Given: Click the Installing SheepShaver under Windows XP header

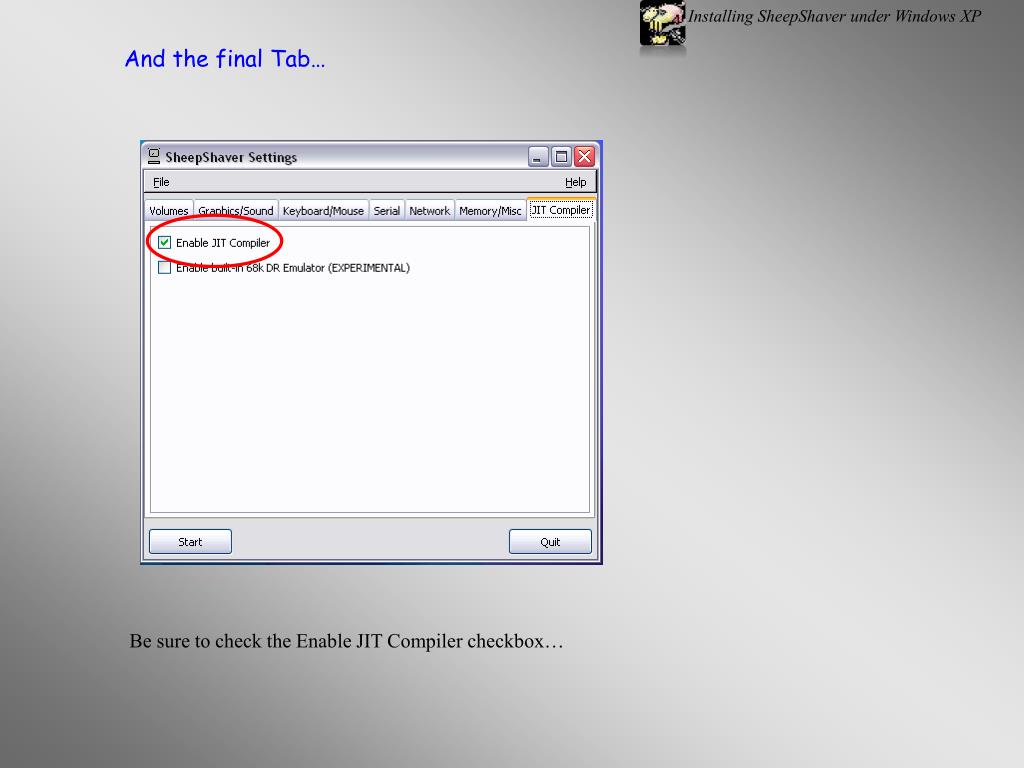Looking at the screenshot, I should coord(835,16).
